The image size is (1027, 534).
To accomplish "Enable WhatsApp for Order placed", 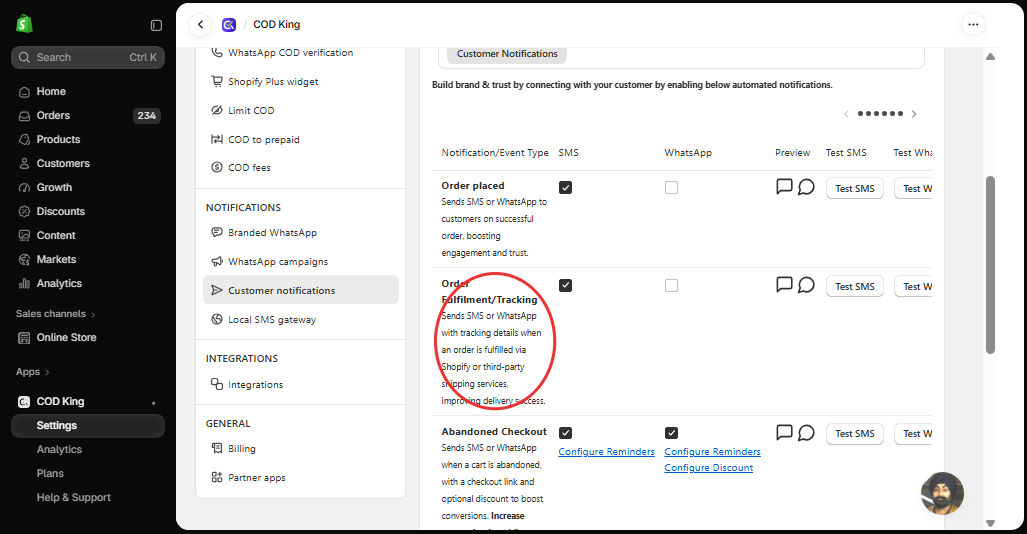I will point(671,187).
